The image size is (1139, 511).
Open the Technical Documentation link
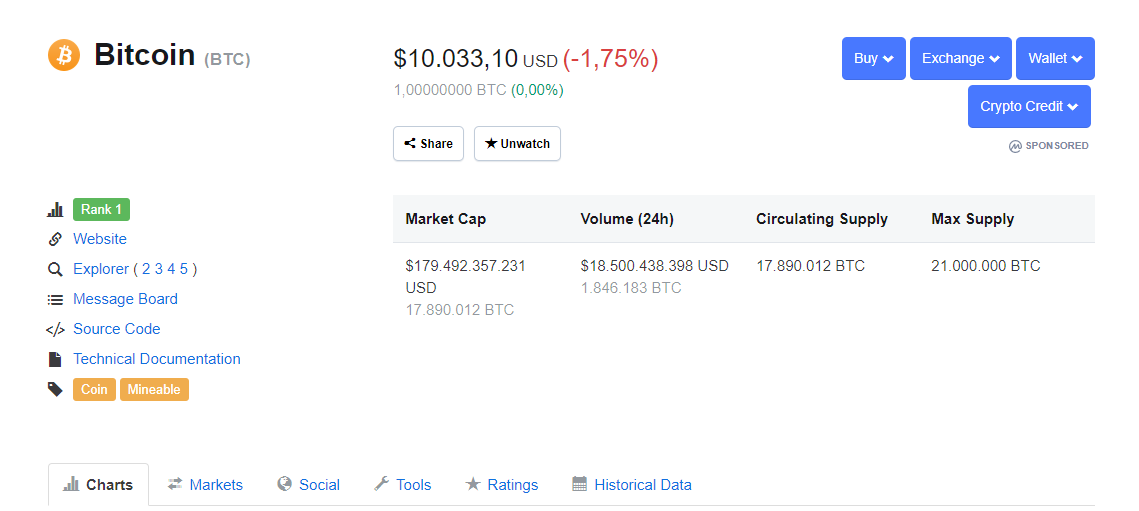[157, 359]
